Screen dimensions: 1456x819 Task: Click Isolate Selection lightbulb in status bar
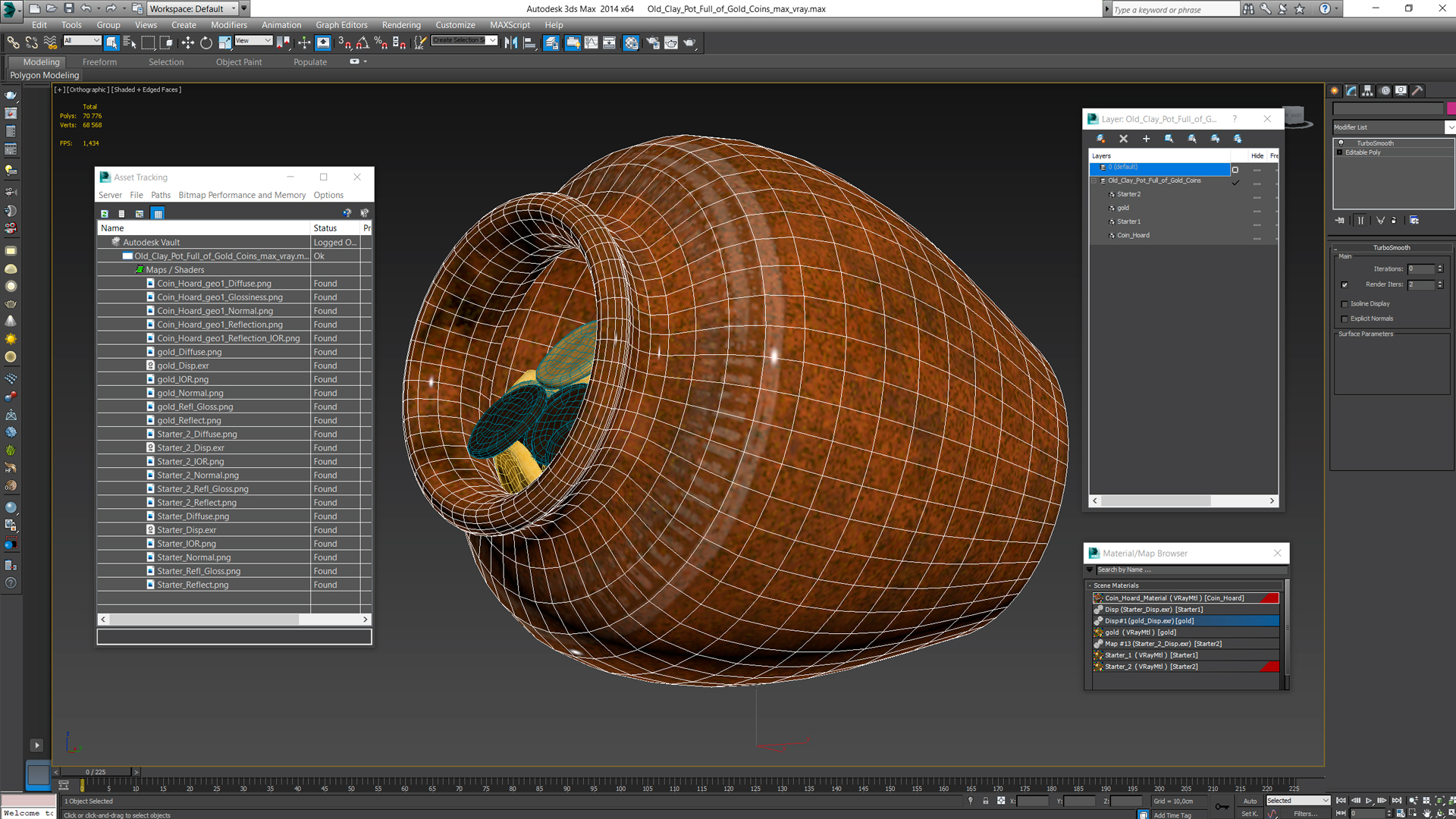pos(970,801)
